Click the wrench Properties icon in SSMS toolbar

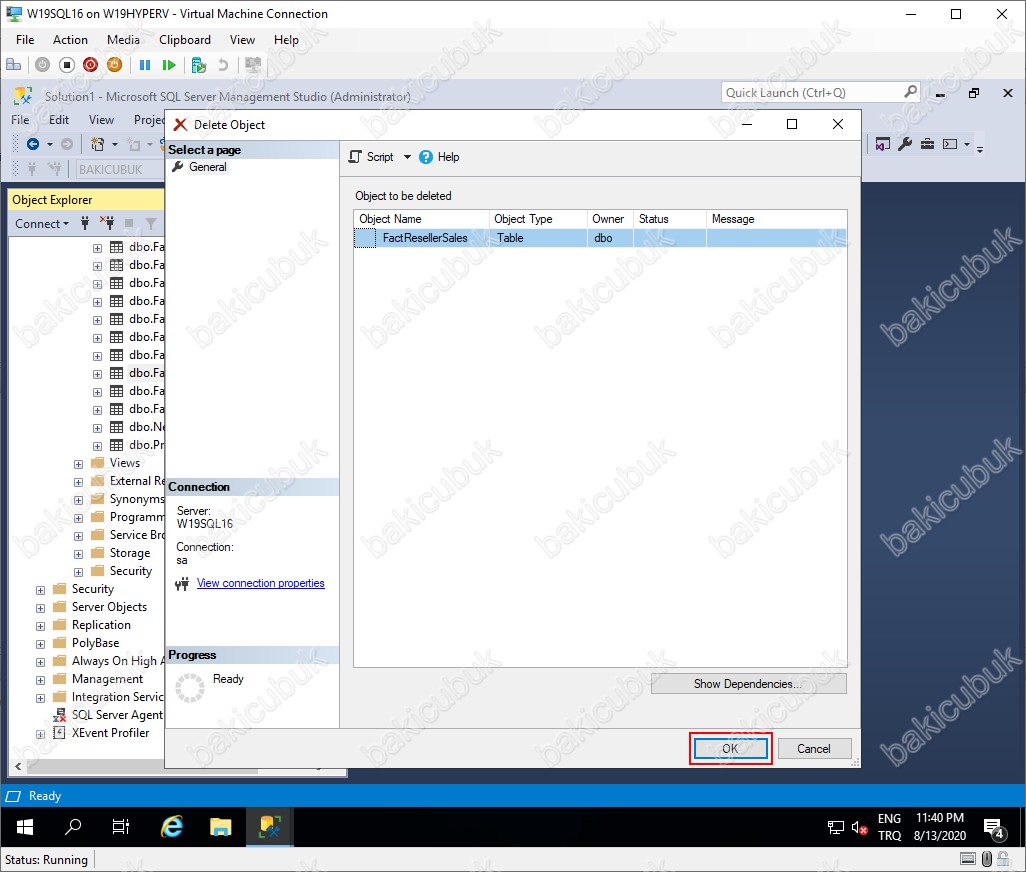(905, 144)
